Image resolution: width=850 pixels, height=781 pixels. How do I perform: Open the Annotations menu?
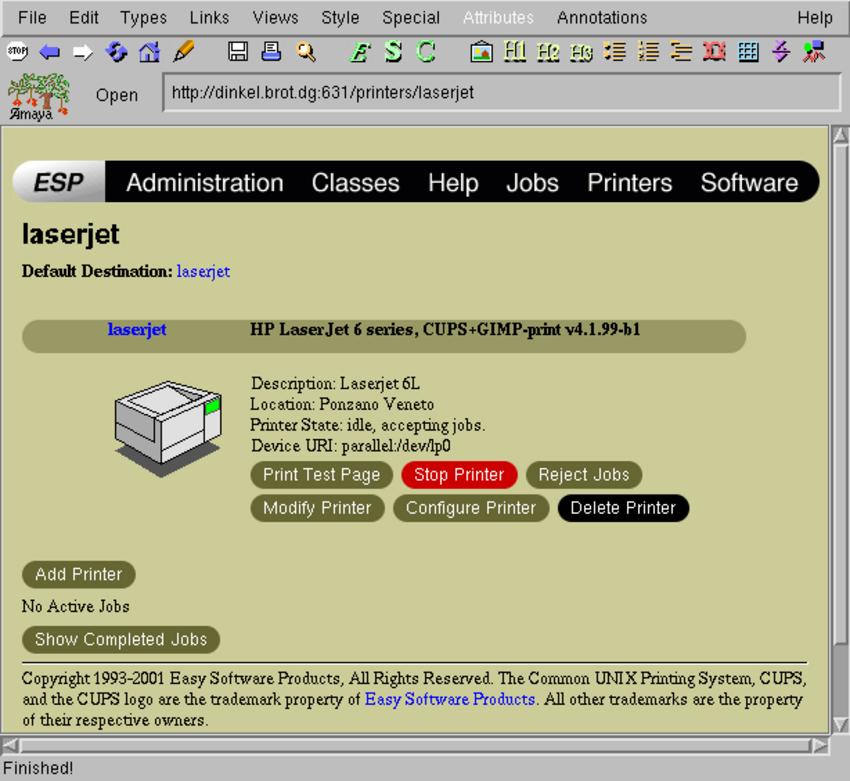point(601,18)
